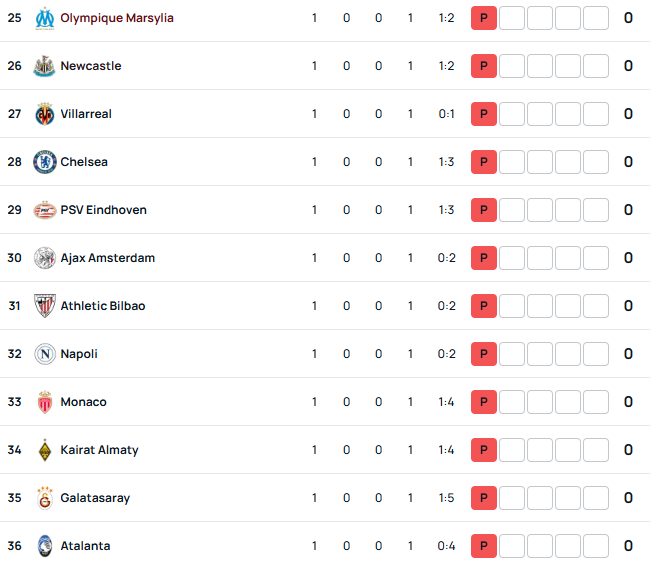Click the Athletic Bilbao club crest
650x566 pixels.
(x=45, y=306)
